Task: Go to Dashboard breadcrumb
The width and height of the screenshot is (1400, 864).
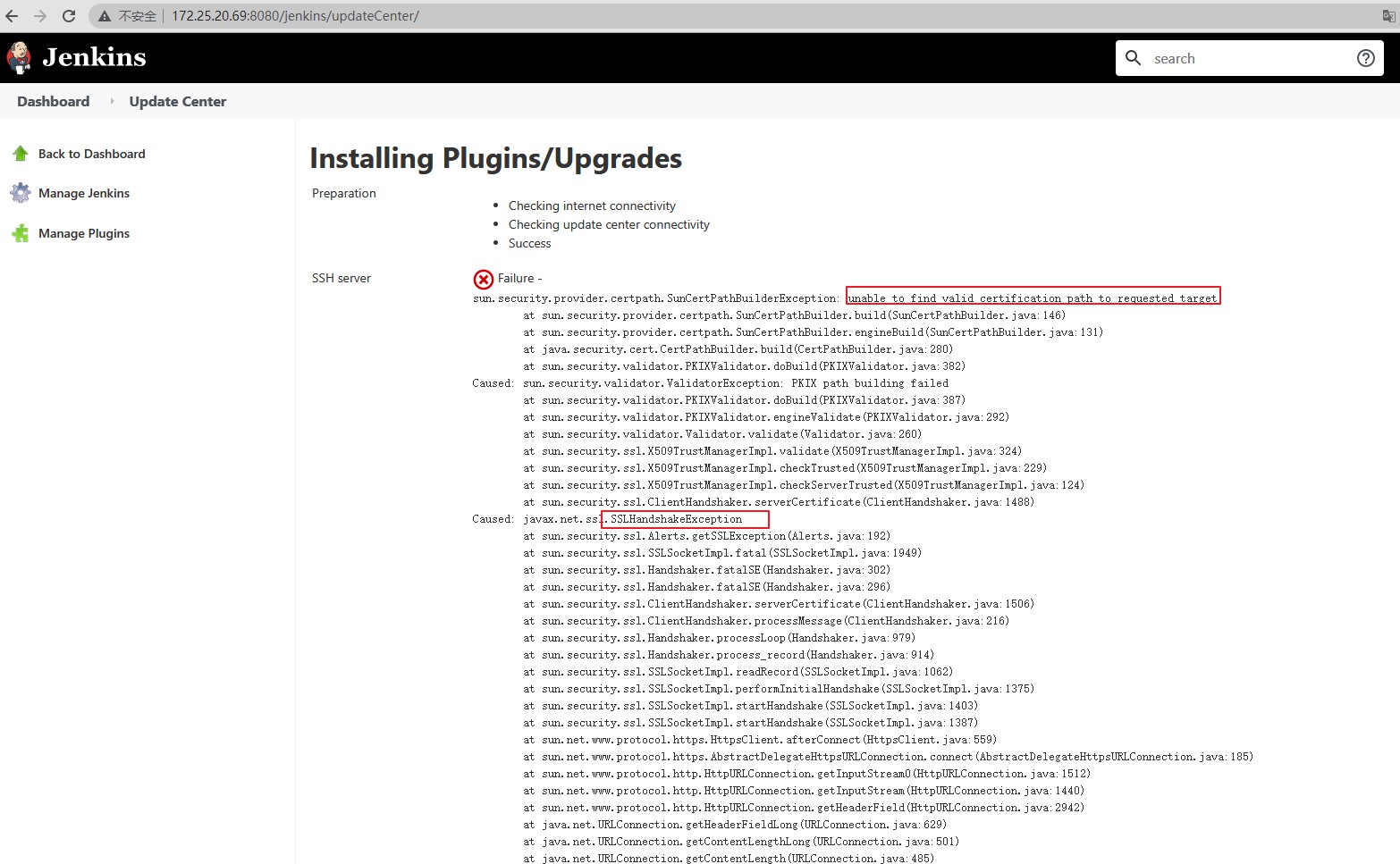Action: 54,101
